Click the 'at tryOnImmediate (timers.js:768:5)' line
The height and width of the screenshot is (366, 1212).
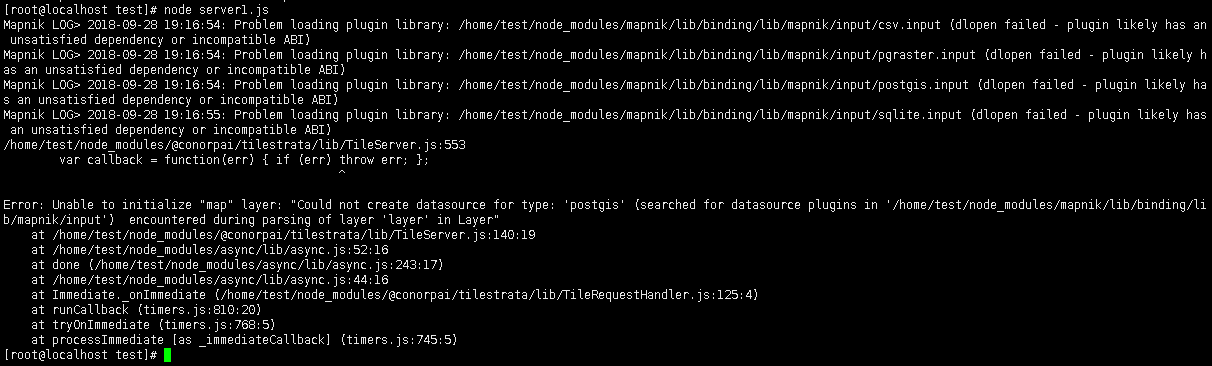(153, 325)
